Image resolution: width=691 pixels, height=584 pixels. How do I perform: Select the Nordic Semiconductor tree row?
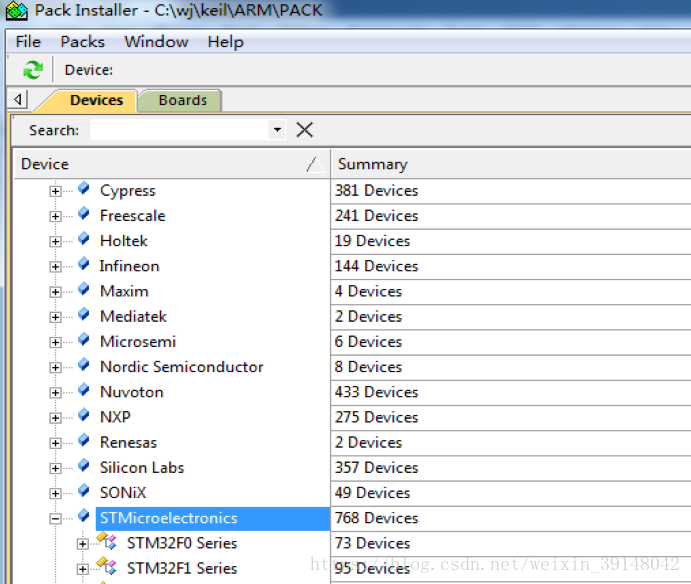pos(182,367)
